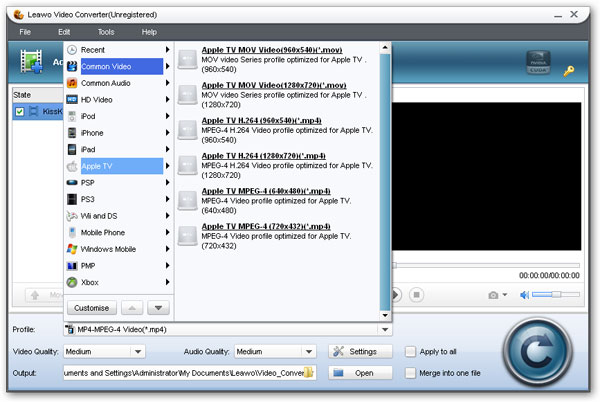Click the PS3 console icon
The width and height of the screenshot is (600, 402).
tap(72, 199)
